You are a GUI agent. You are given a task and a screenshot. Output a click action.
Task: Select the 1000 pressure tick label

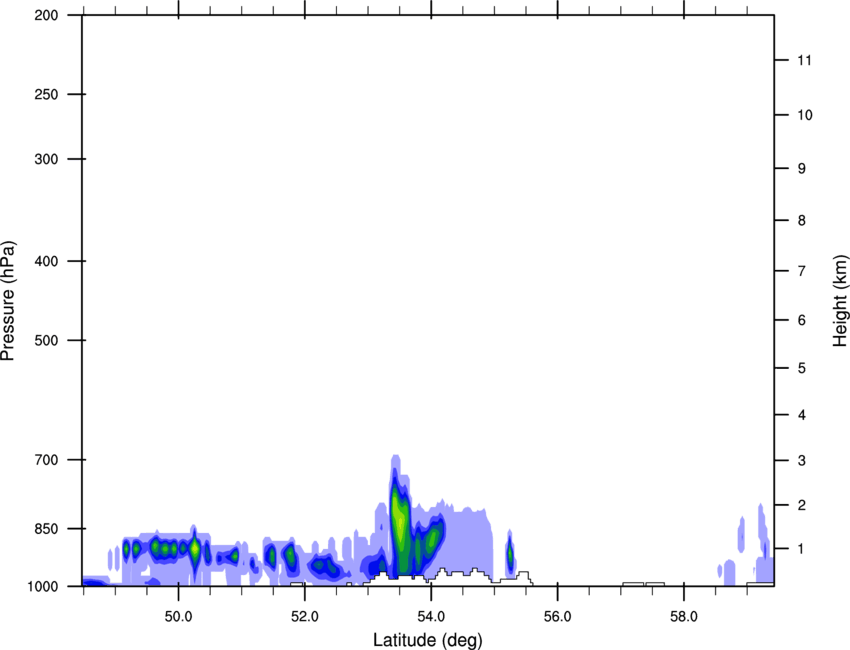pos(42,586)
